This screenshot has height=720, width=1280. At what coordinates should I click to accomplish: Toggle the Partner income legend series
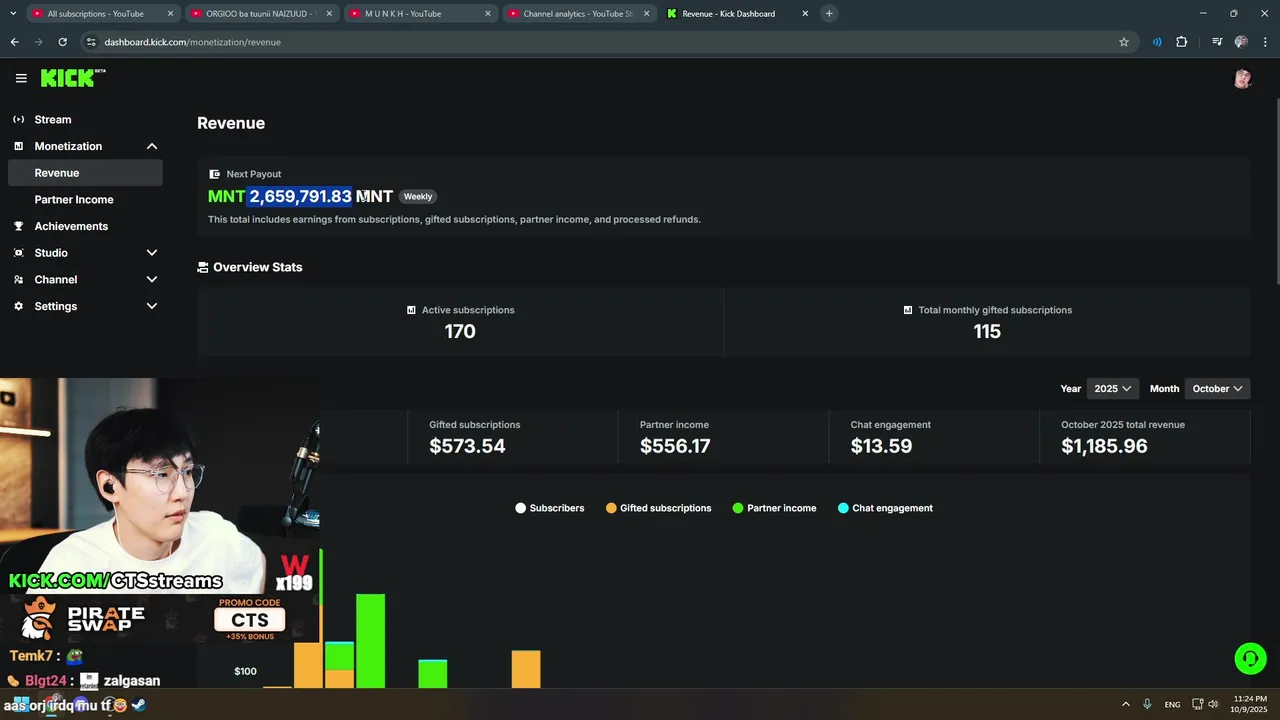tap(775, 508)
